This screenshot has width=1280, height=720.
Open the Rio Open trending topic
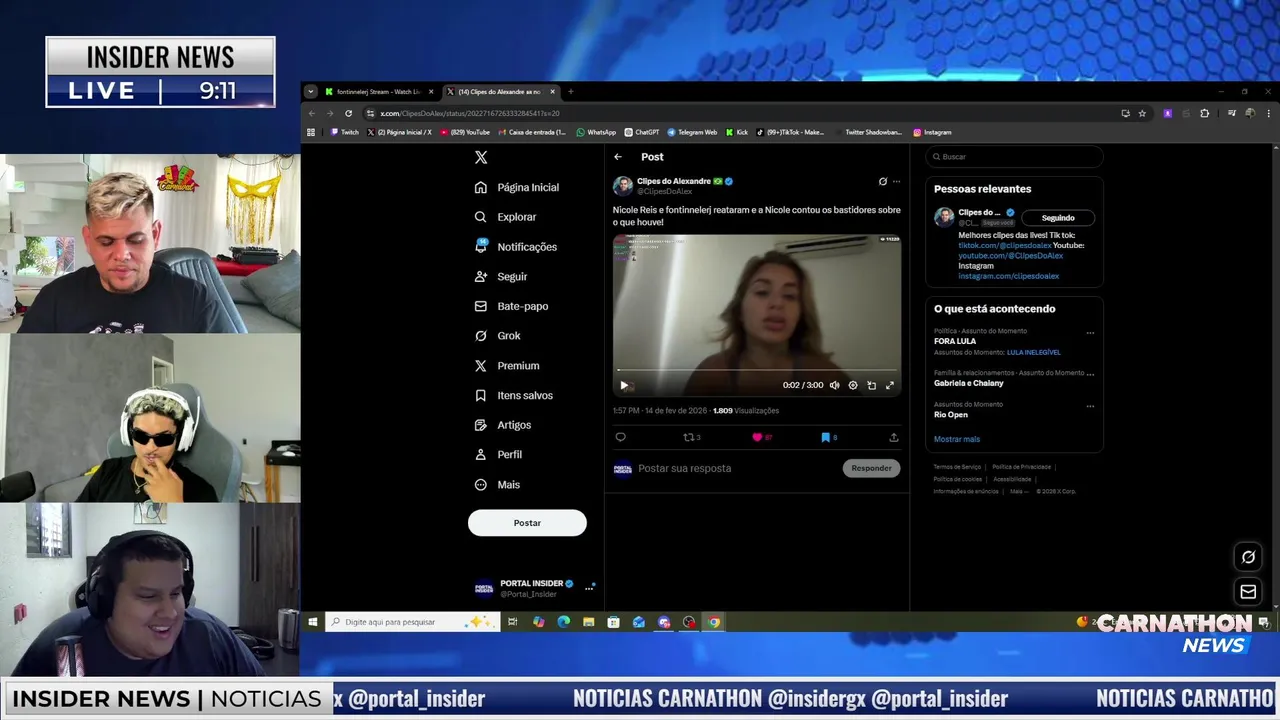tap(951, 415)
